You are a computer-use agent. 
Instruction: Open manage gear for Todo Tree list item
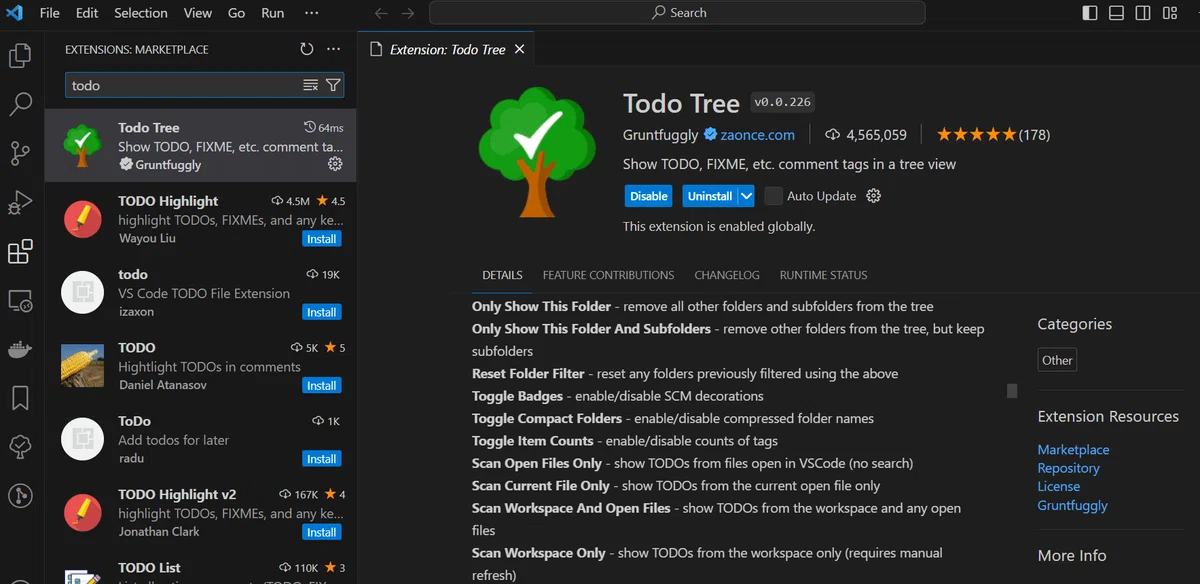[x=335, y=164]
